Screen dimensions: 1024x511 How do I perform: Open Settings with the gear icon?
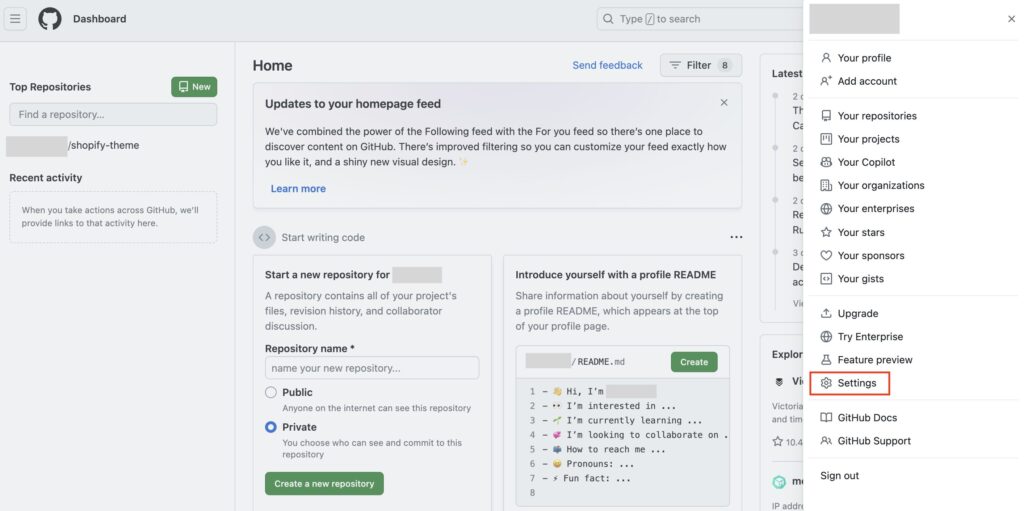849,383
